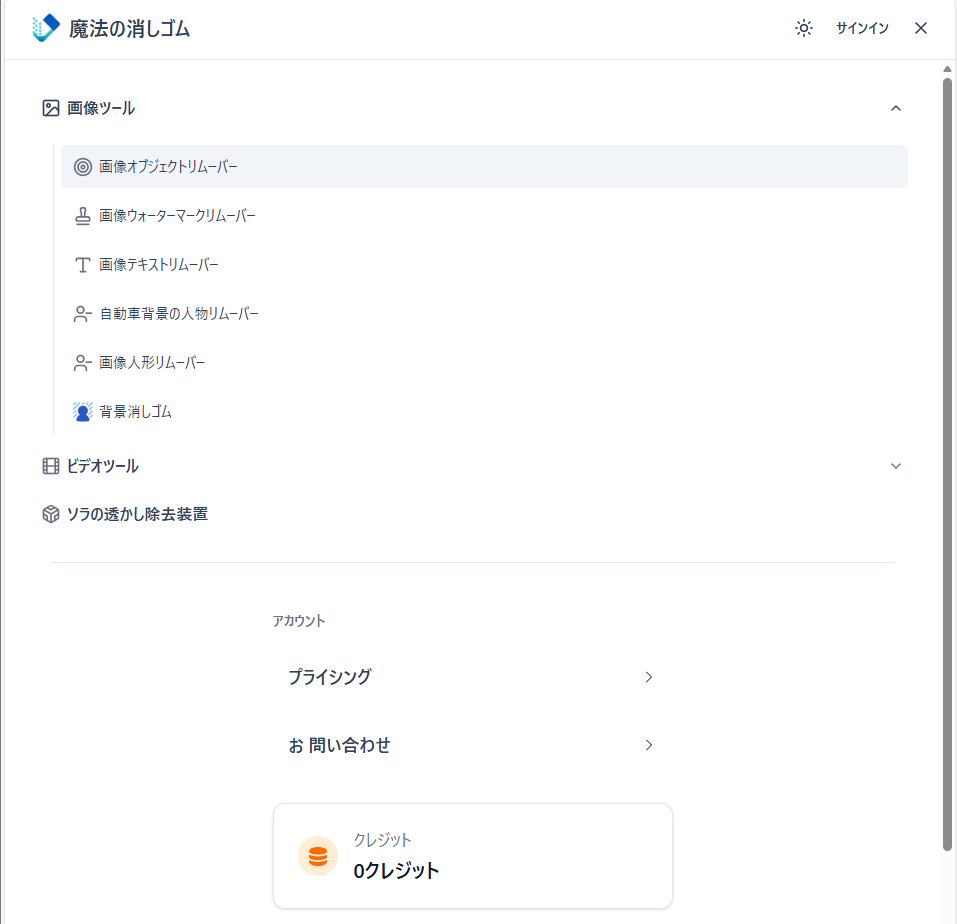Click the orange credits coin icon
Viewport: 957px width, 924px height.
[x=318, y=857]
